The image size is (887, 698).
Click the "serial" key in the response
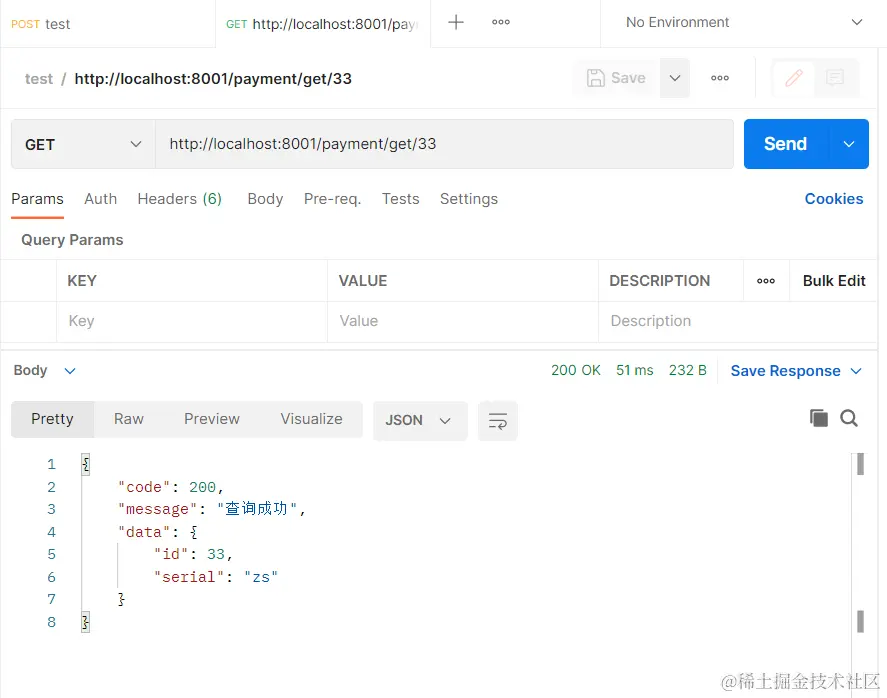189,577
